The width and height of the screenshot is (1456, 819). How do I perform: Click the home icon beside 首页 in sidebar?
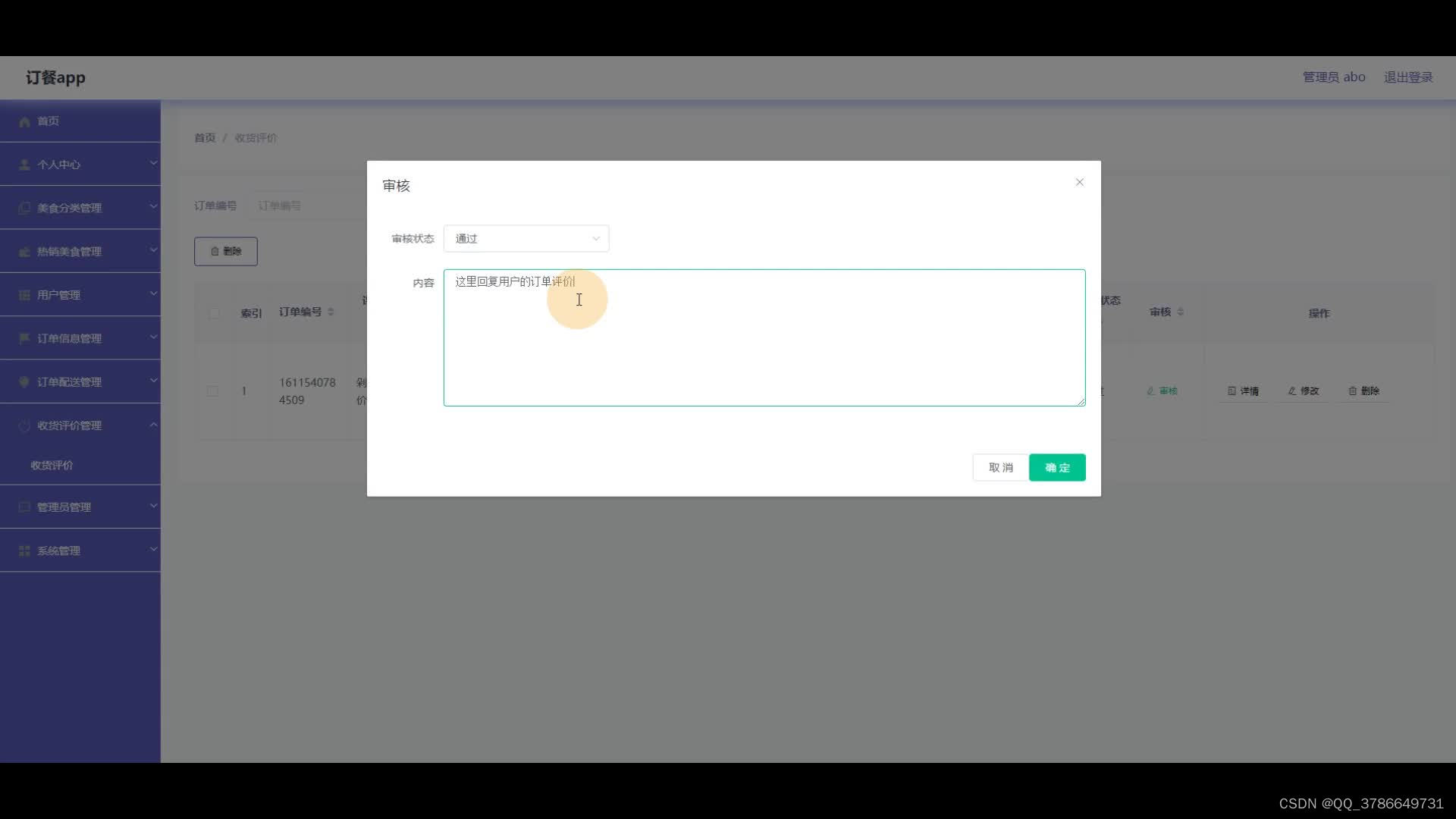[24, 121]
